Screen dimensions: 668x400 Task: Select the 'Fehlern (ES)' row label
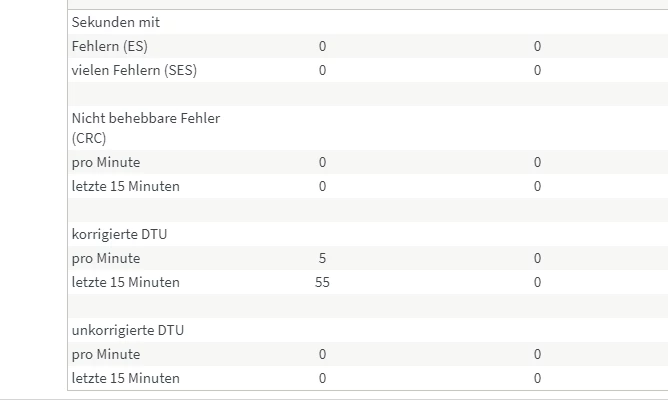pos(110,46)
